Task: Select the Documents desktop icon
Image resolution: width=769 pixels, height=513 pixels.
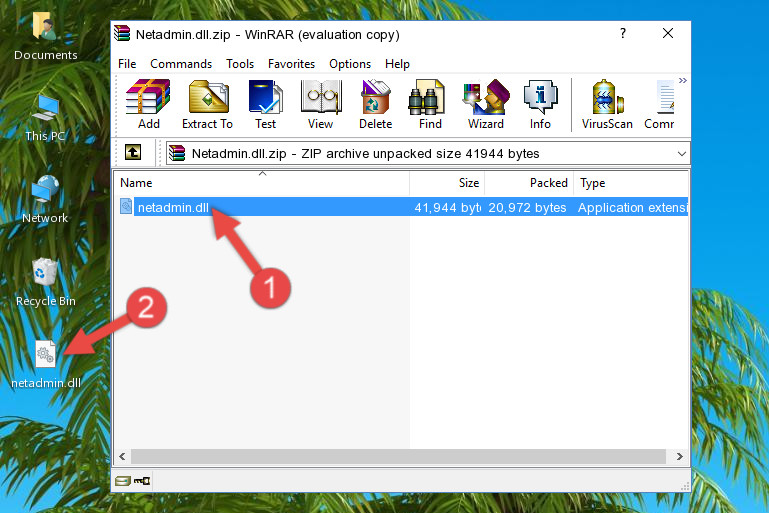Action: 45,35
